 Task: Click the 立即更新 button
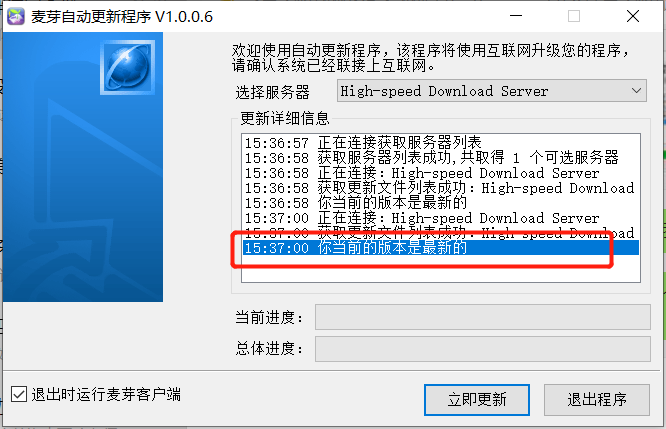coord(477,400)
